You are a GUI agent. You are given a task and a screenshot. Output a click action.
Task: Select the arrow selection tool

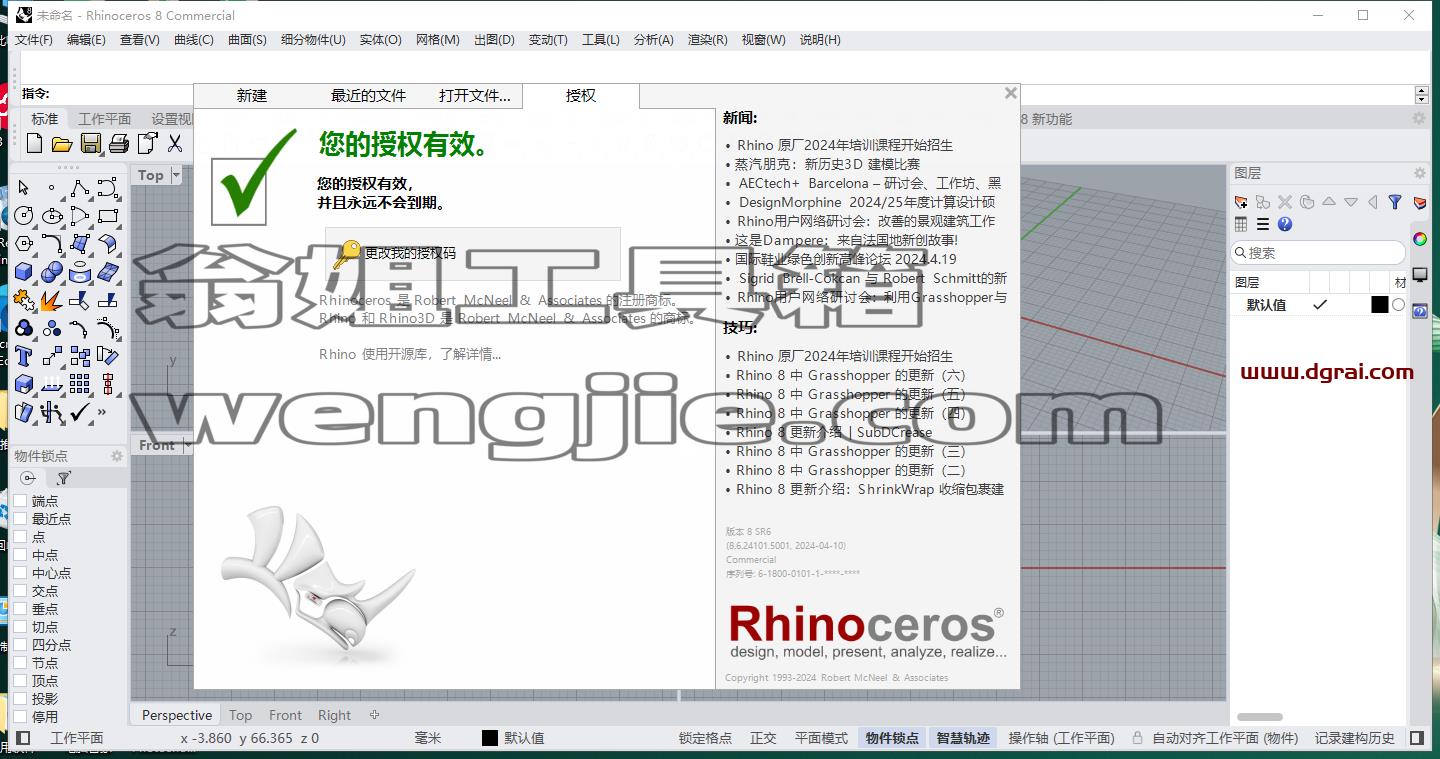point(24,188)
